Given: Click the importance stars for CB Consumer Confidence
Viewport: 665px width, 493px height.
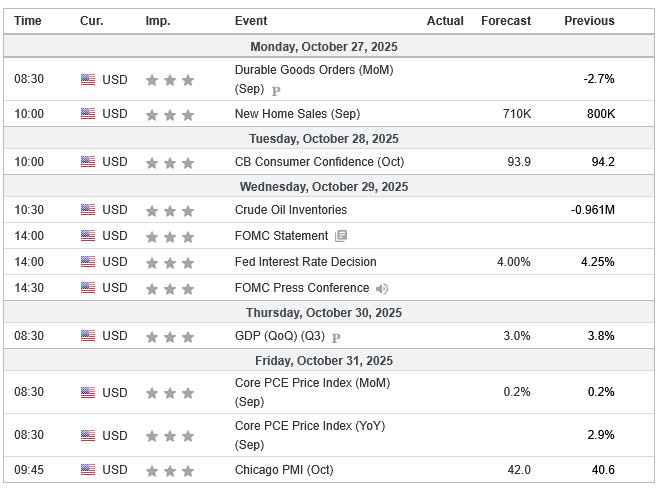Looking at the screenshot, I should click(169, 163).
